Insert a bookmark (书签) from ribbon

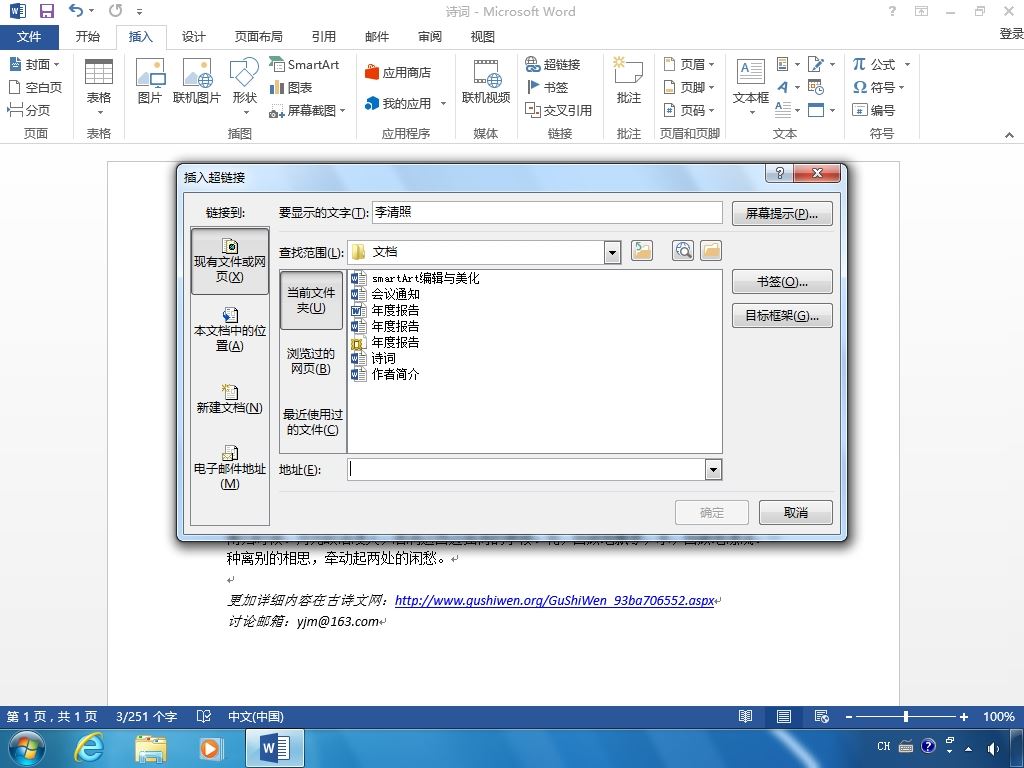(x=547, y=87)
